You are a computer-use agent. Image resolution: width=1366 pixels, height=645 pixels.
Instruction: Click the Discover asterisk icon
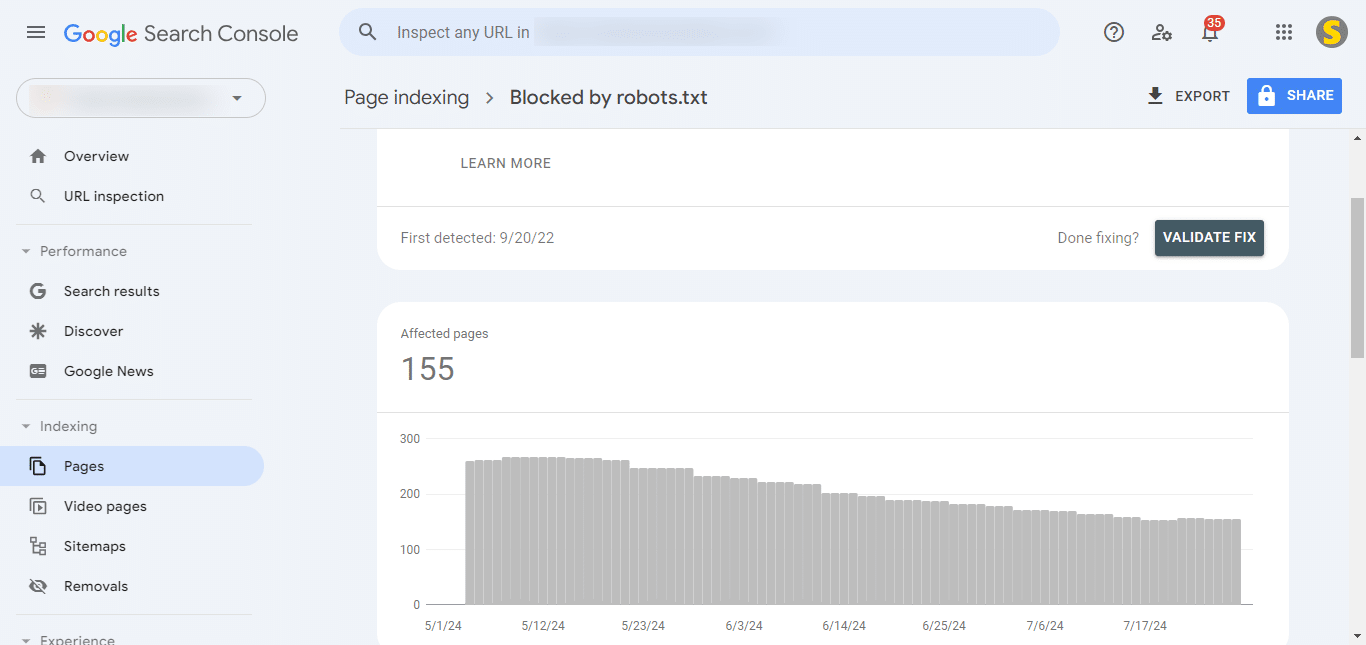[x=38, y=331]
